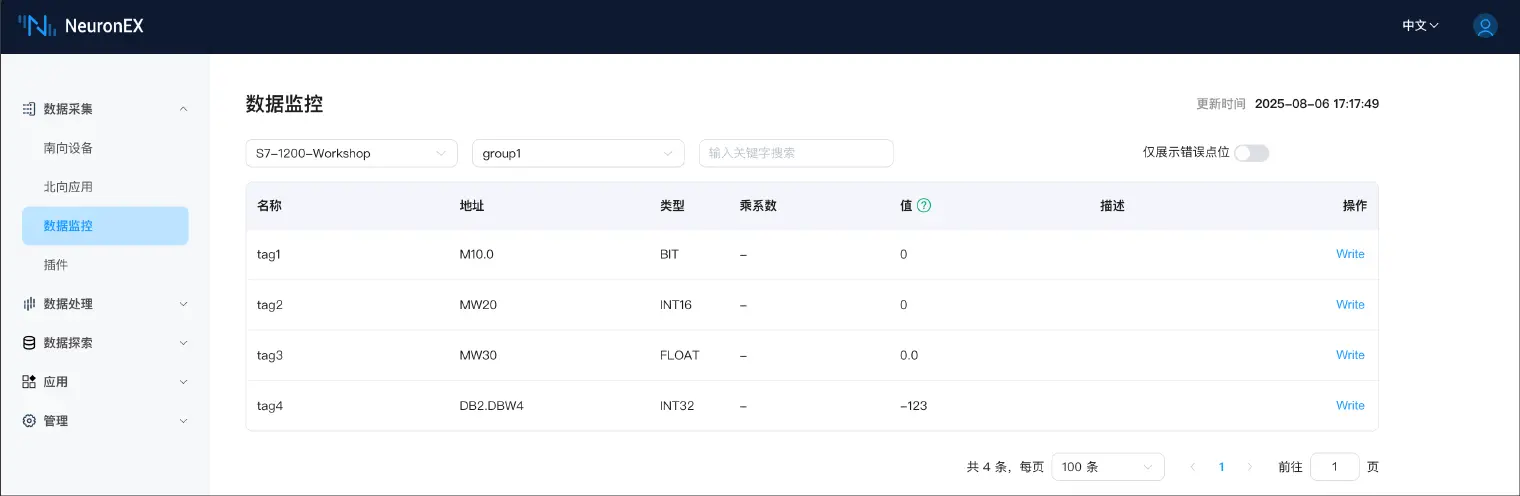Focus the keyword search input field

click(795, 153)
